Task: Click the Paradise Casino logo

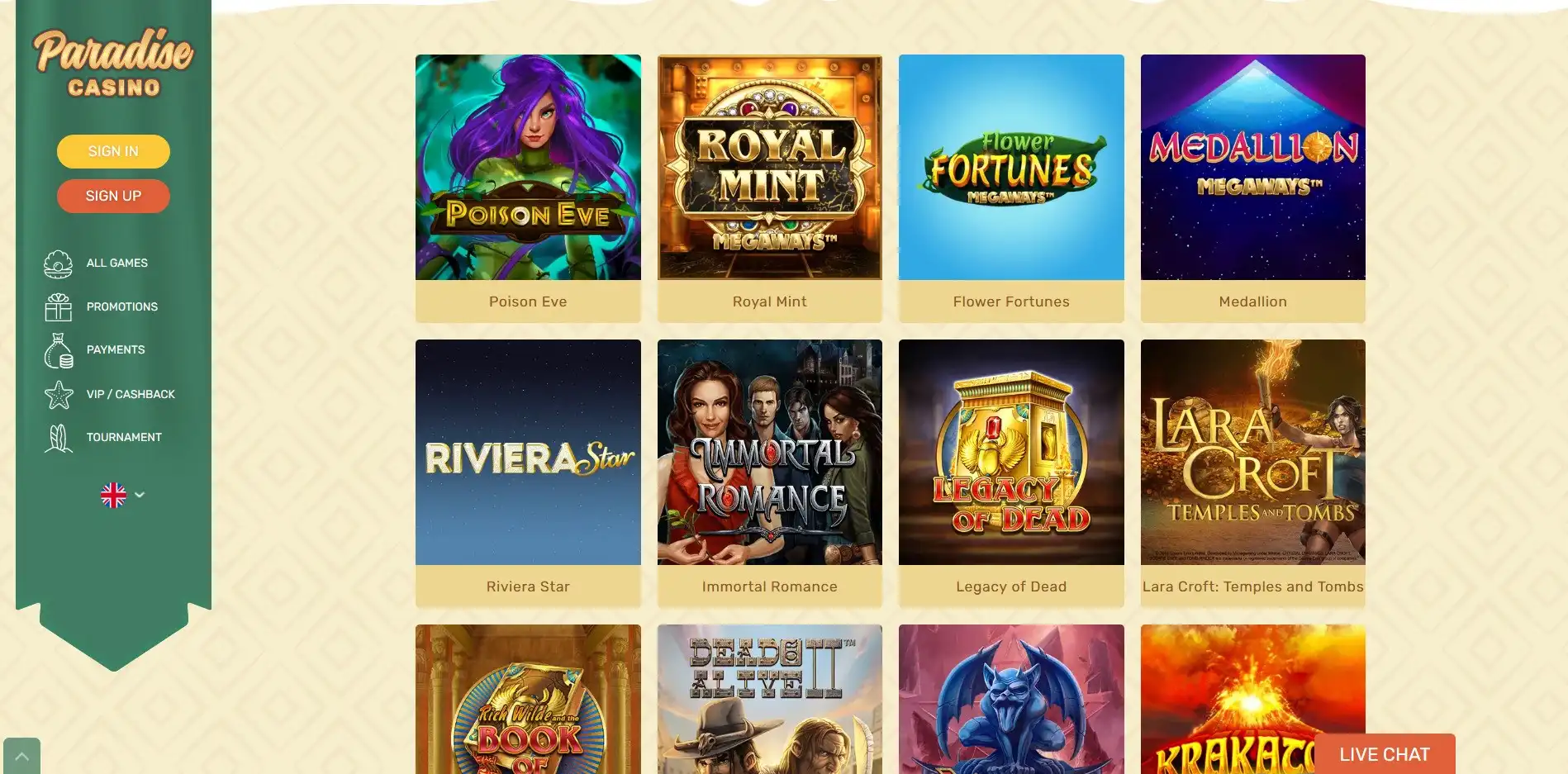Action: (113, 63)
